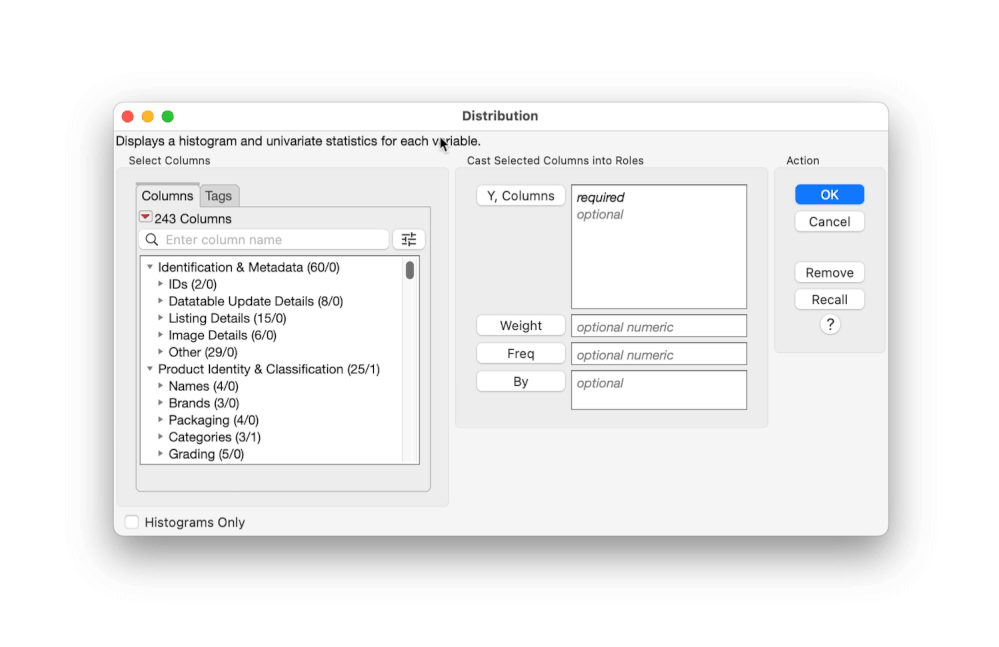
Task: Minimize the Distribution window
Action: (x=148, y=116)
